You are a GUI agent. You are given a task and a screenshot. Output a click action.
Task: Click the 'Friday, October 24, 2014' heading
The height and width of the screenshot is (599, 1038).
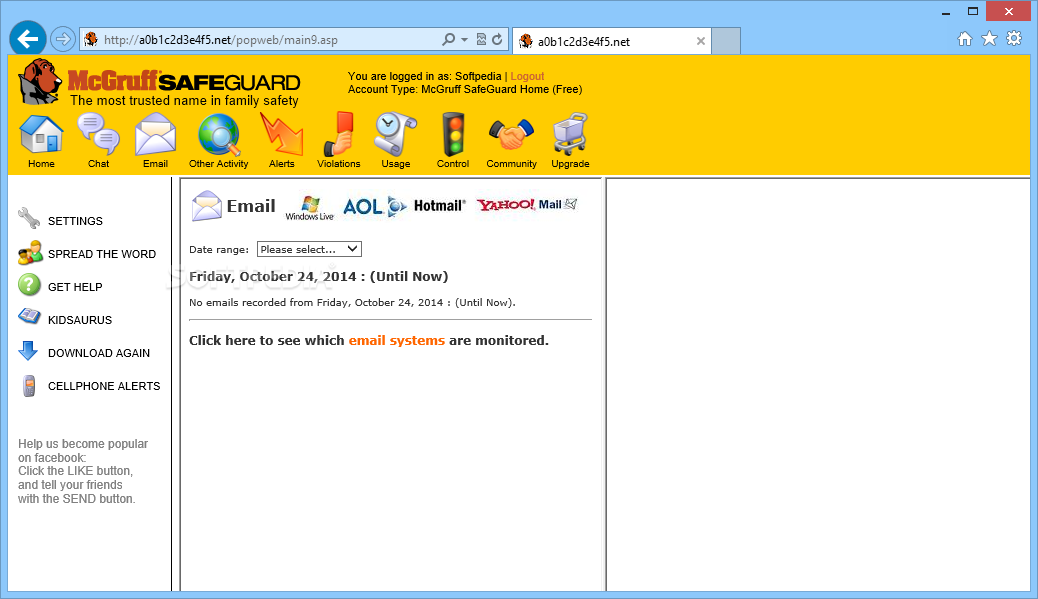click(318, 277)
